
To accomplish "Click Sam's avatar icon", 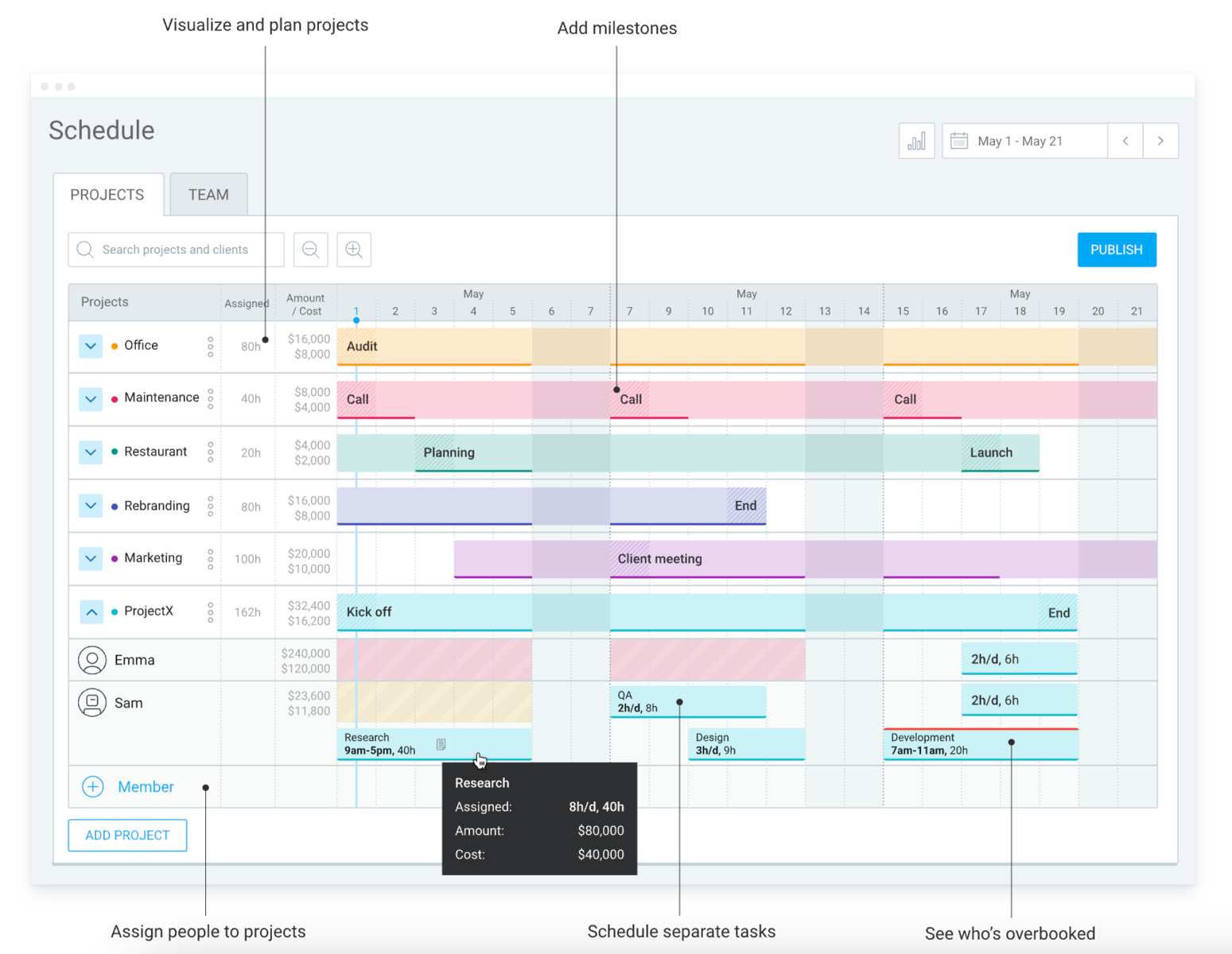I will [x=92, y=702].
